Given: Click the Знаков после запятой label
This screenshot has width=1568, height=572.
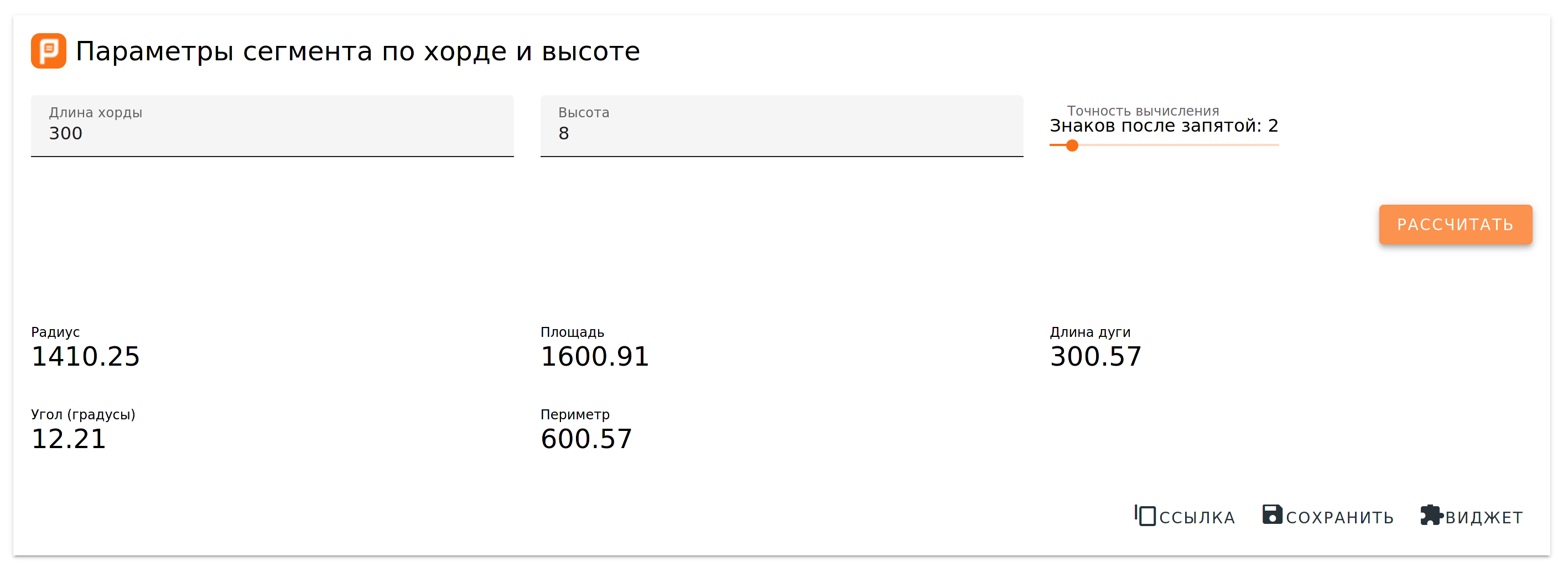Looking at the screenshot, I should point(1163,126).
